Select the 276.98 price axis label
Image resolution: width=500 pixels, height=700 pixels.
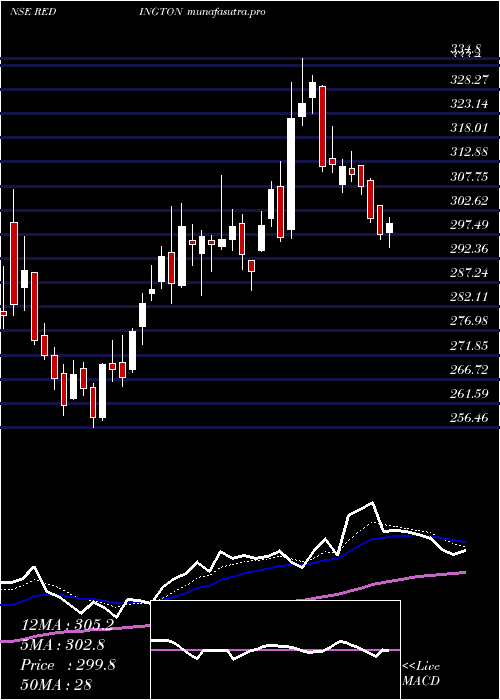[469, 321]
